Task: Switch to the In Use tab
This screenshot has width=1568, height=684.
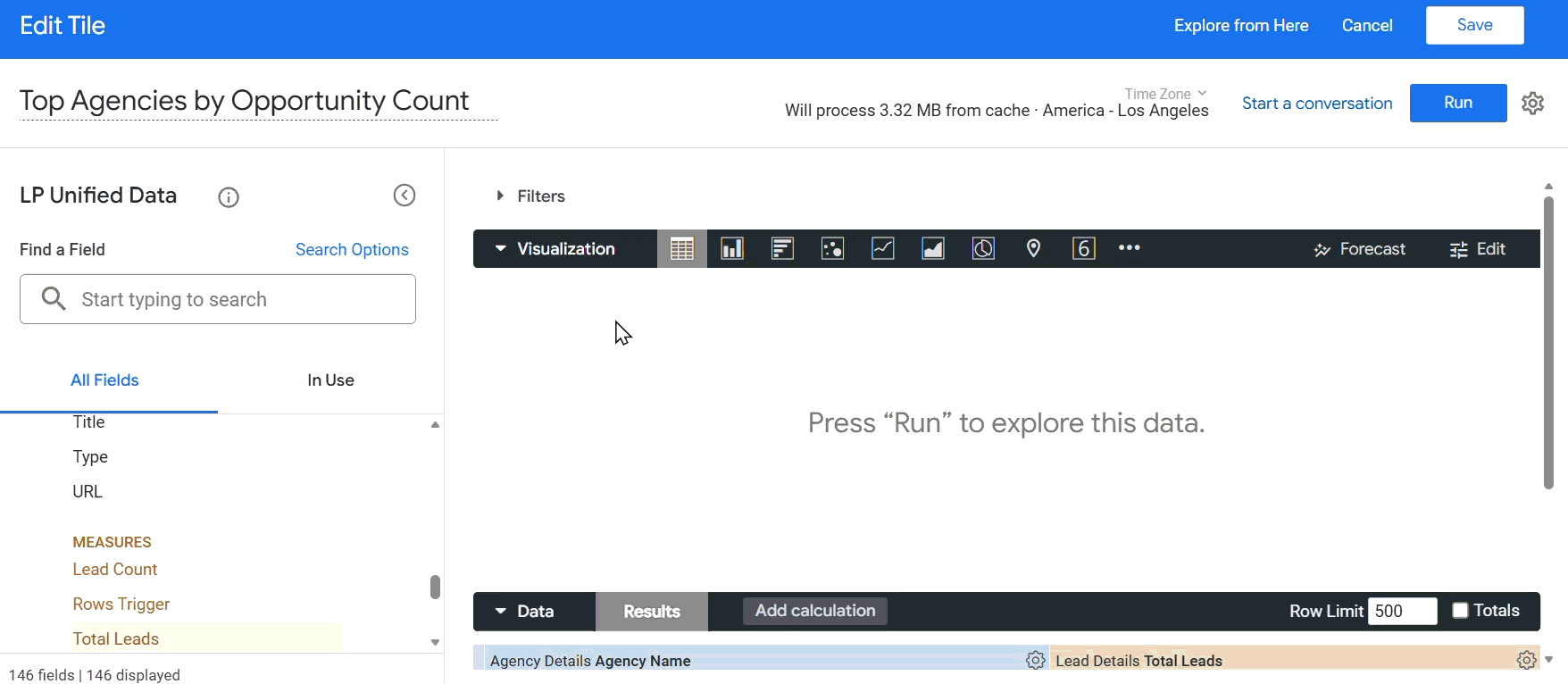Action: click(x=330, y=380)
